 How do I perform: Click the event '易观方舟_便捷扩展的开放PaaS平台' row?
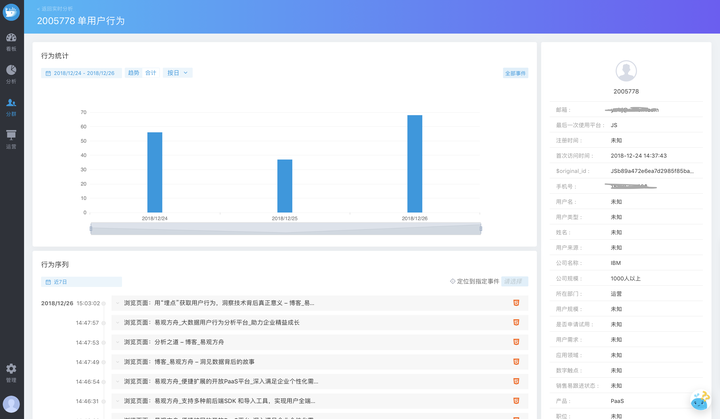[x=320, y=381]
